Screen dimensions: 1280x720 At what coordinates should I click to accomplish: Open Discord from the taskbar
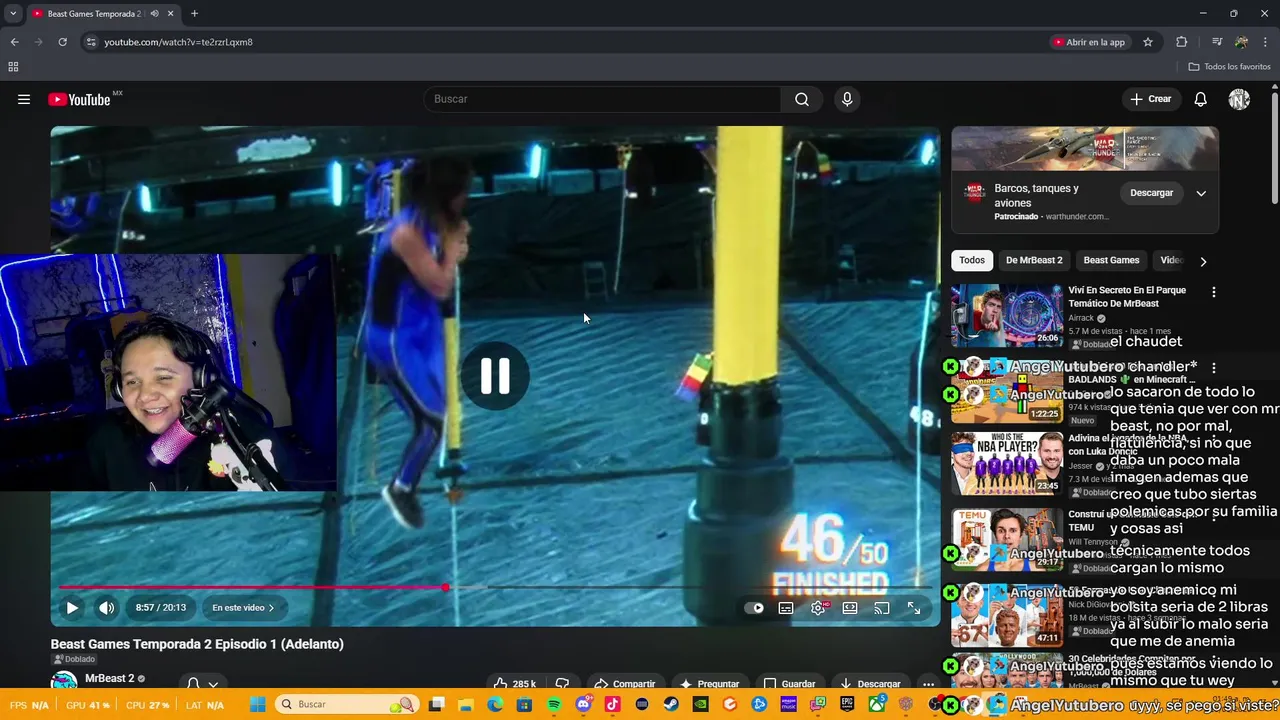tap(584, 704)
